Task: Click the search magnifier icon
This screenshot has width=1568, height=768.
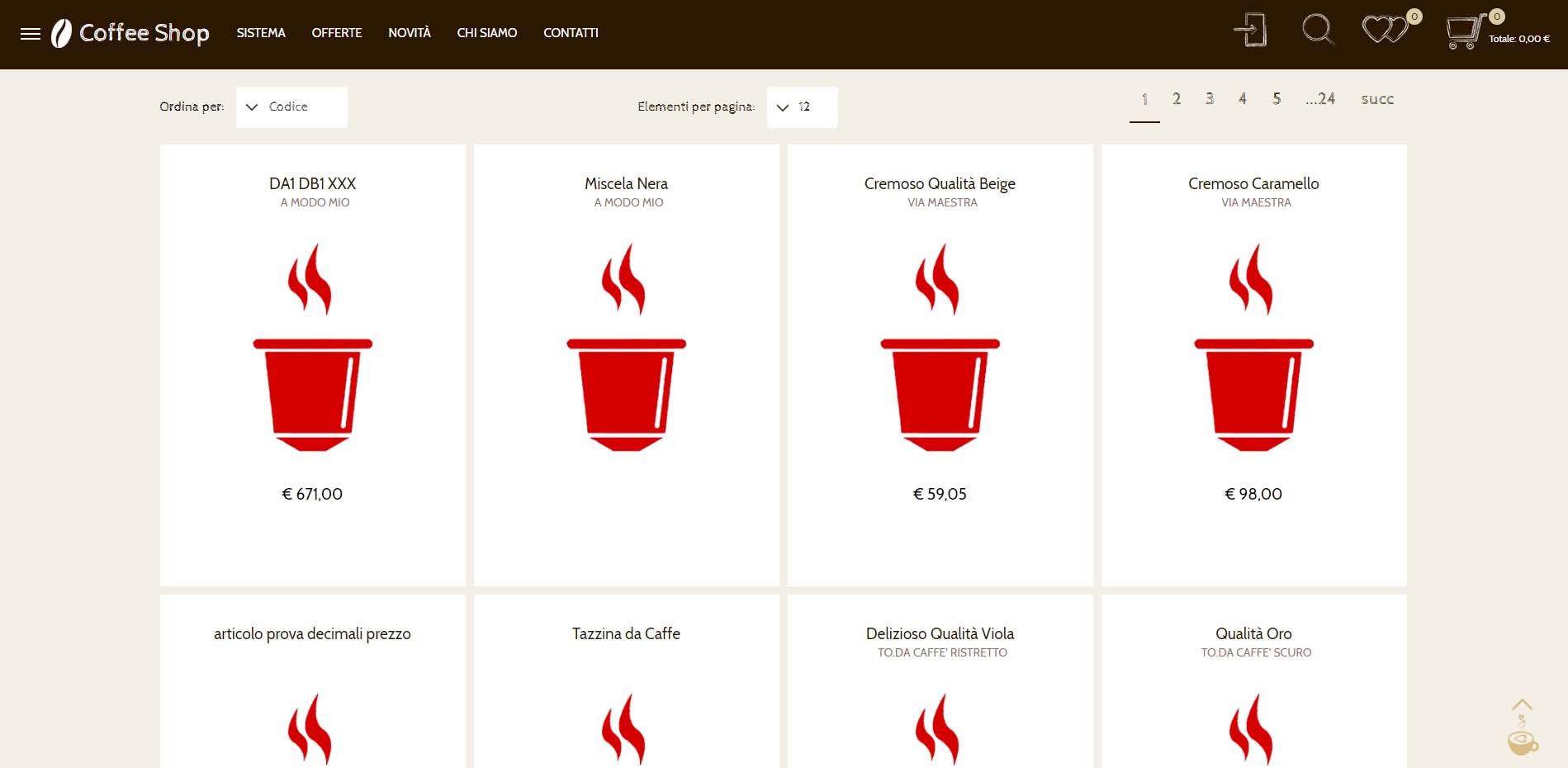Action: pyautogui.click(x=1317, y=31)
